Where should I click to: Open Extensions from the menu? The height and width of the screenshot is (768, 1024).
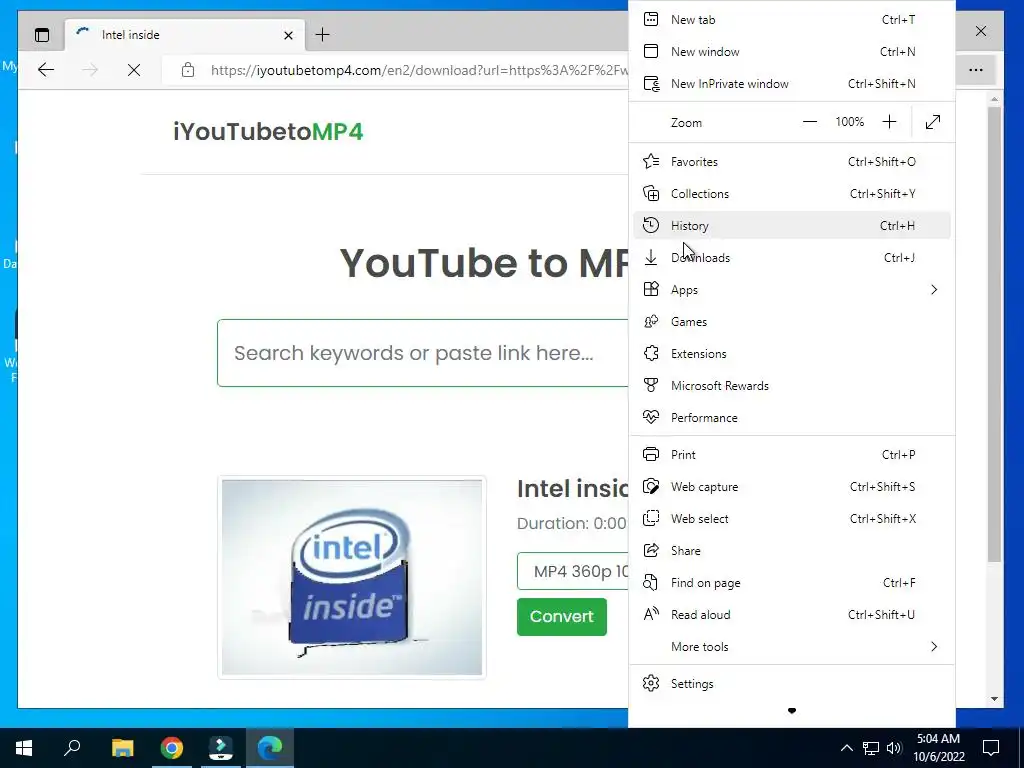tap(792, 353)
